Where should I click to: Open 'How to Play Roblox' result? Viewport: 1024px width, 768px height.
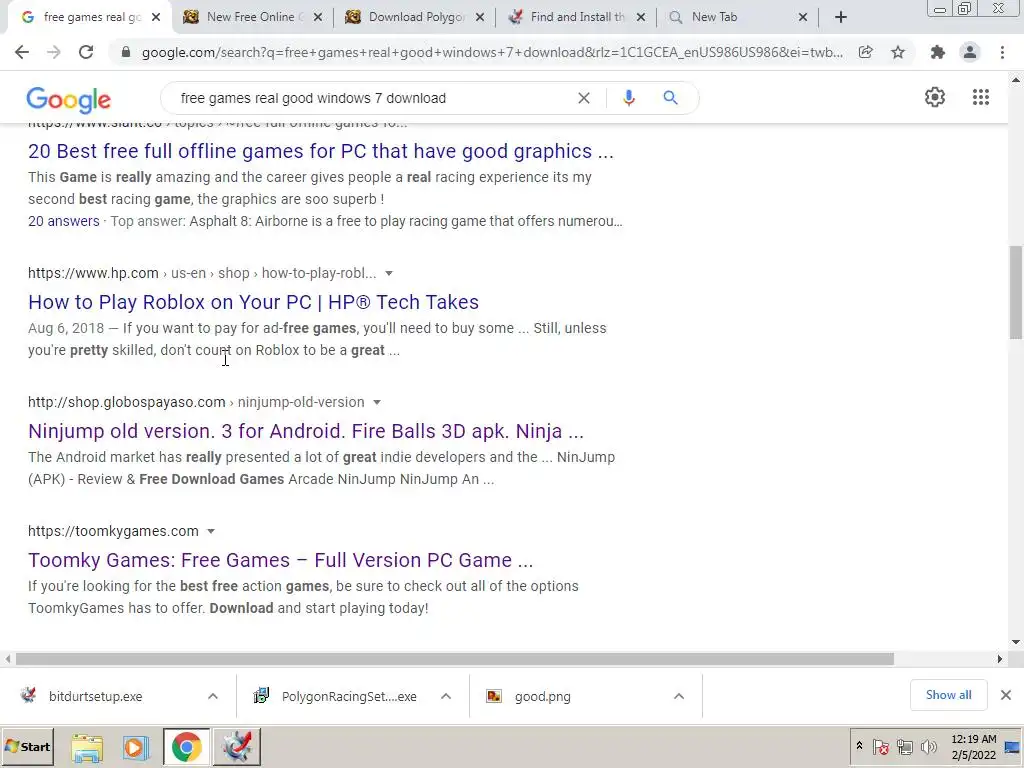tap(253, 302)
